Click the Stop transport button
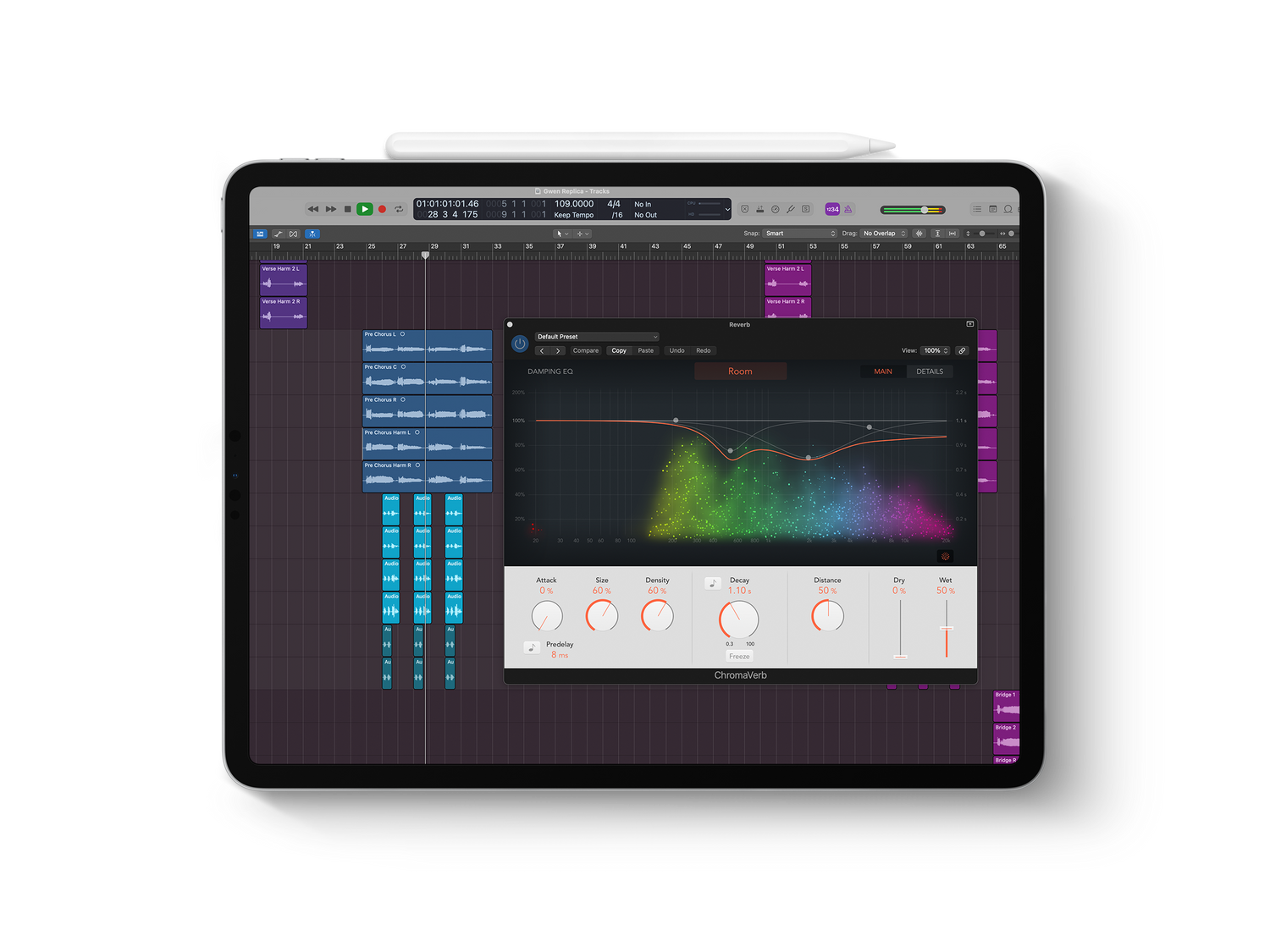 pyautogui.click(x=347, y=209)
